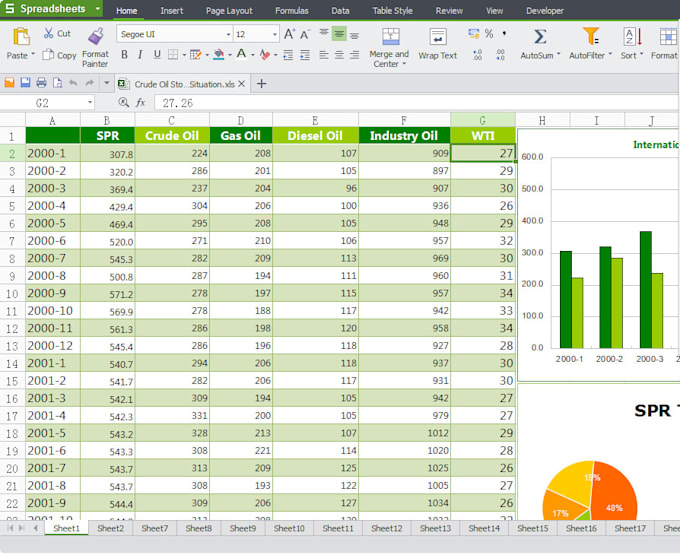
Task: Click the clear formatting eraser icon
Action: [x=265, y=55]
